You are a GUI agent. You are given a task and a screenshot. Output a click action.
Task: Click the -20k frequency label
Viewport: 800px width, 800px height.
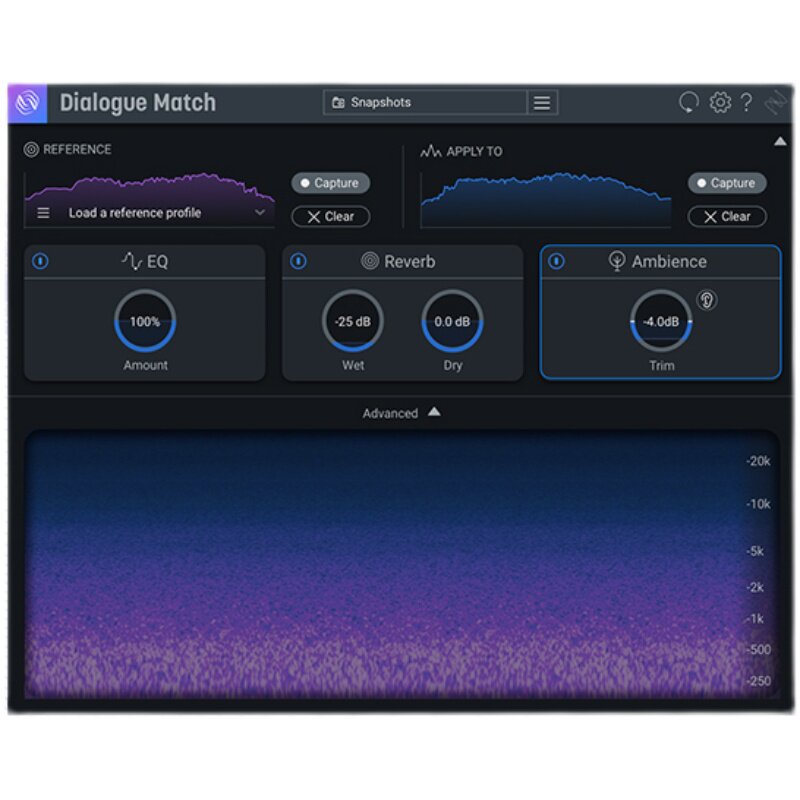(758, 461)
